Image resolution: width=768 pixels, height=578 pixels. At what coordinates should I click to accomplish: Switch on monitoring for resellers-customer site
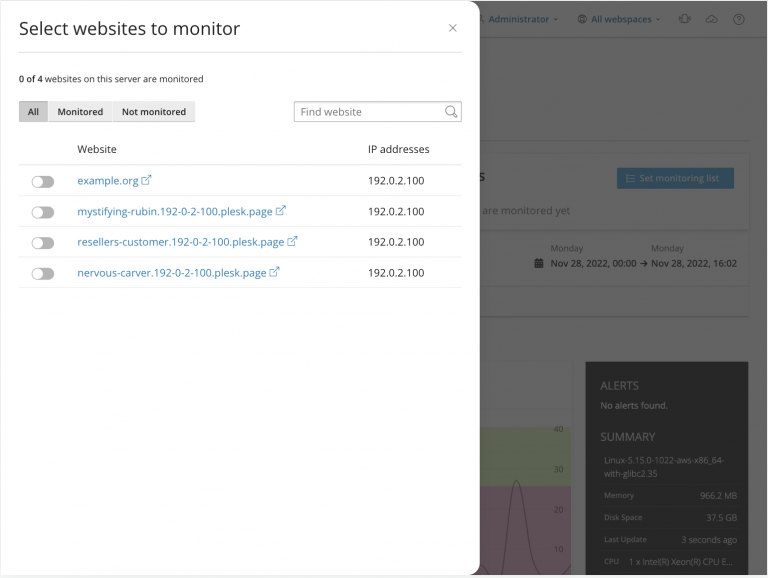click(43, 243)
